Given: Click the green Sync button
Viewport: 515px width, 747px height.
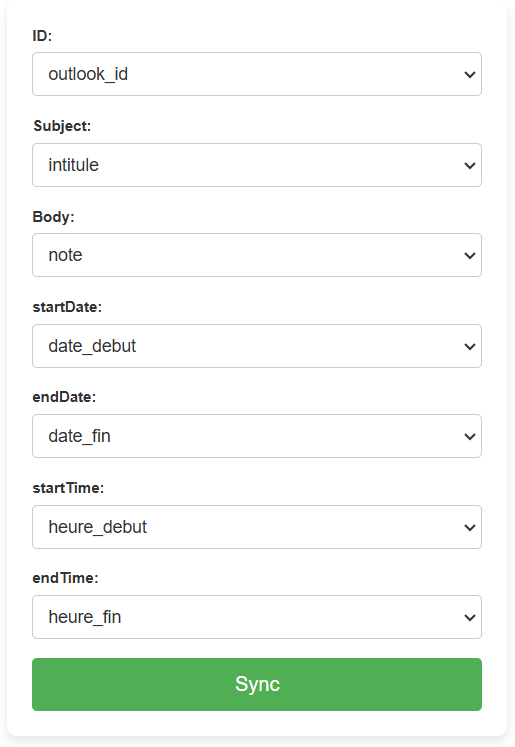Looking at the screenshot, I should coord(257,684).
